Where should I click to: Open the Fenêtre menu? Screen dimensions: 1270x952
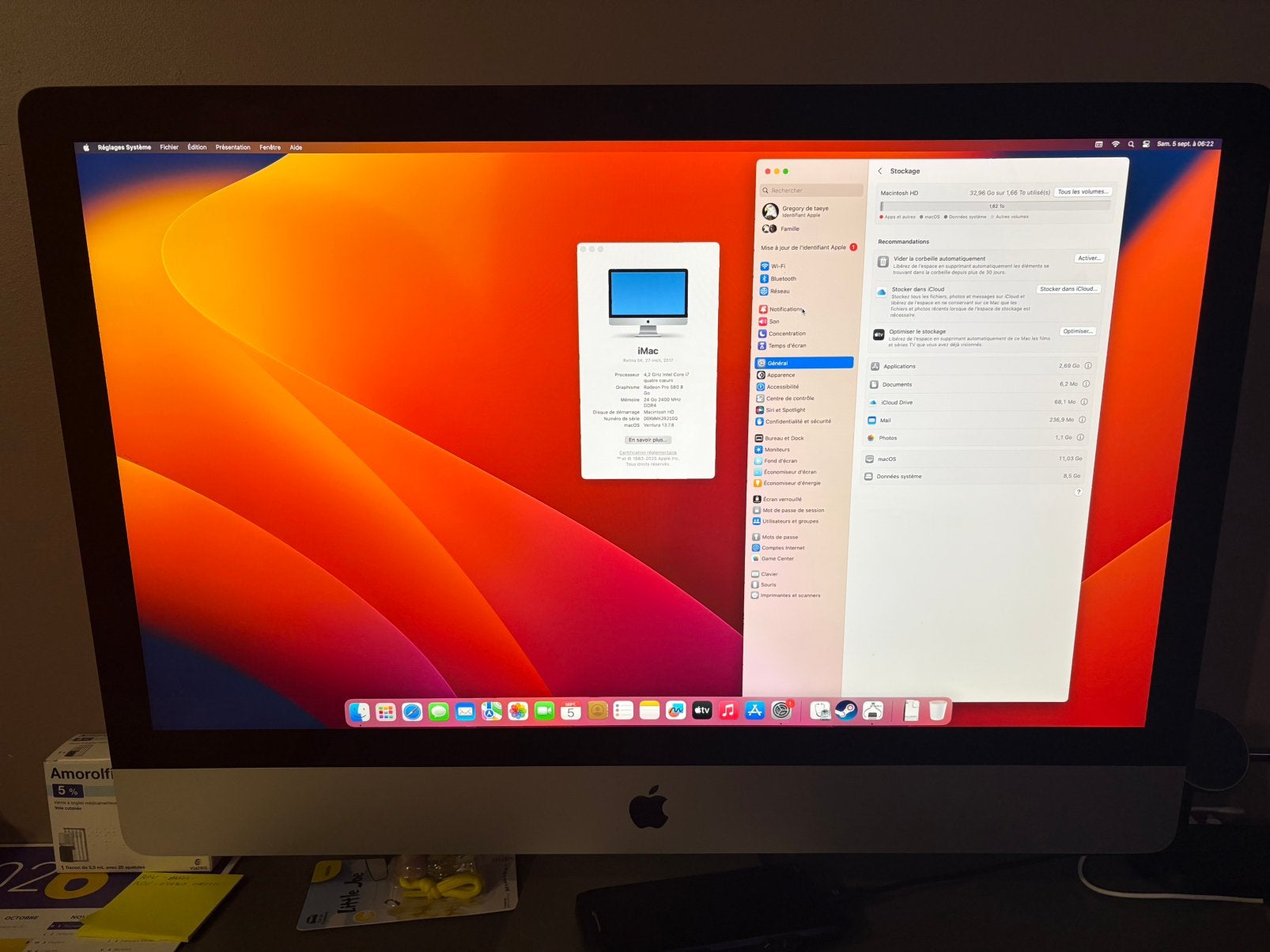pyautogui.click(x=270, y=147)
